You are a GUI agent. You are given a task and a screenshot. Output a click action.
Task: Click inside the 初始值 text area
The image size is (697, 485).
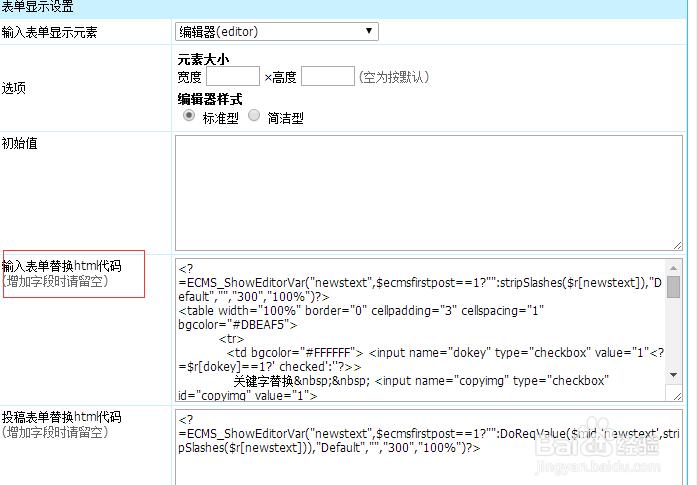click(428, 191)
